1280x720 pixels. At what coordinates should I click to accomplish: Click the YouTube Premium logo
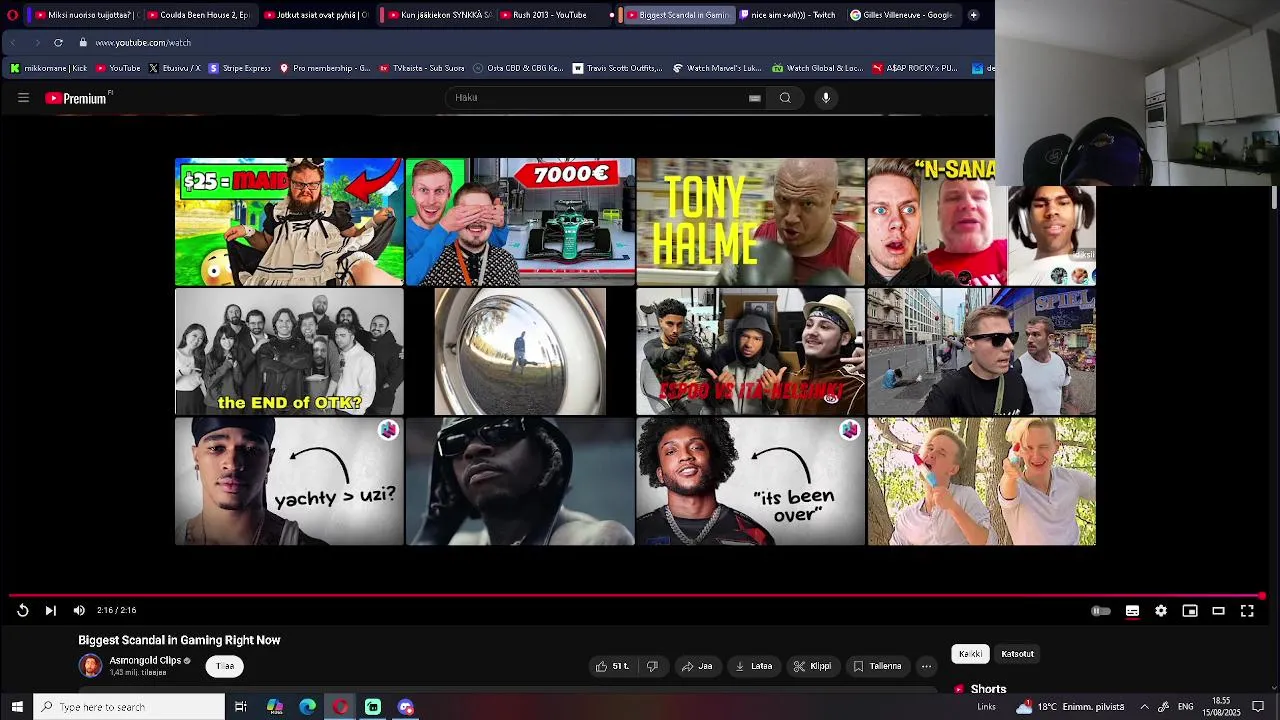76,98
